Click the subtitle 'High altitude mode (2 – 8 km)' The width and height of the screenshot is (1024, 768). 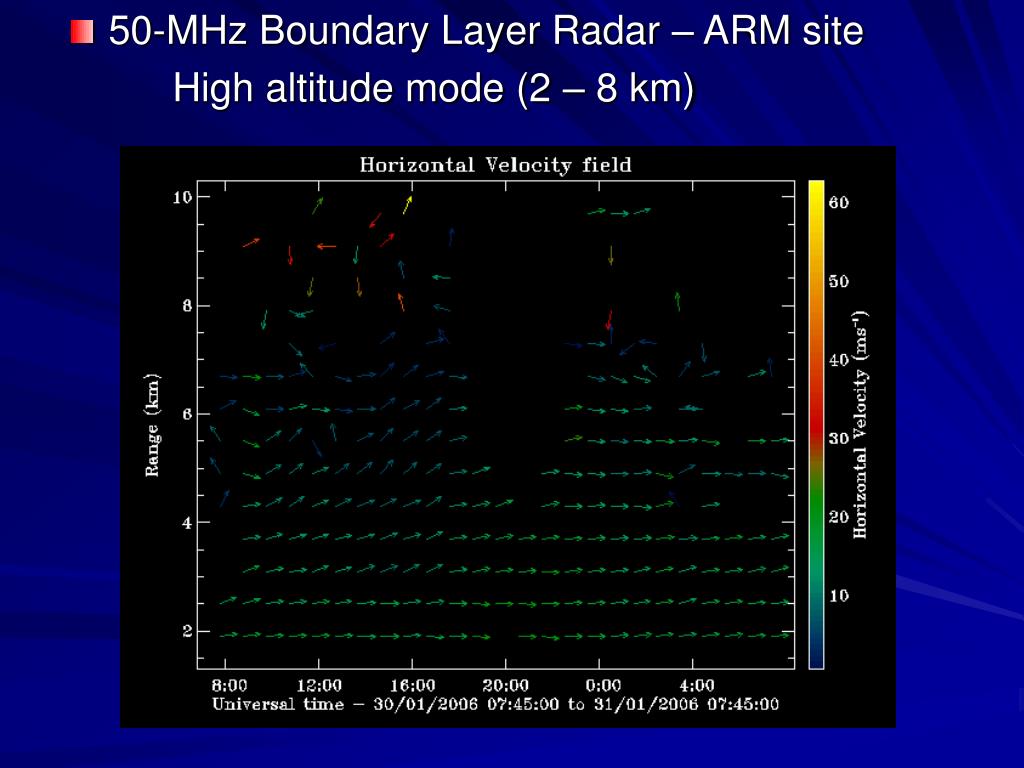point(433,88)
